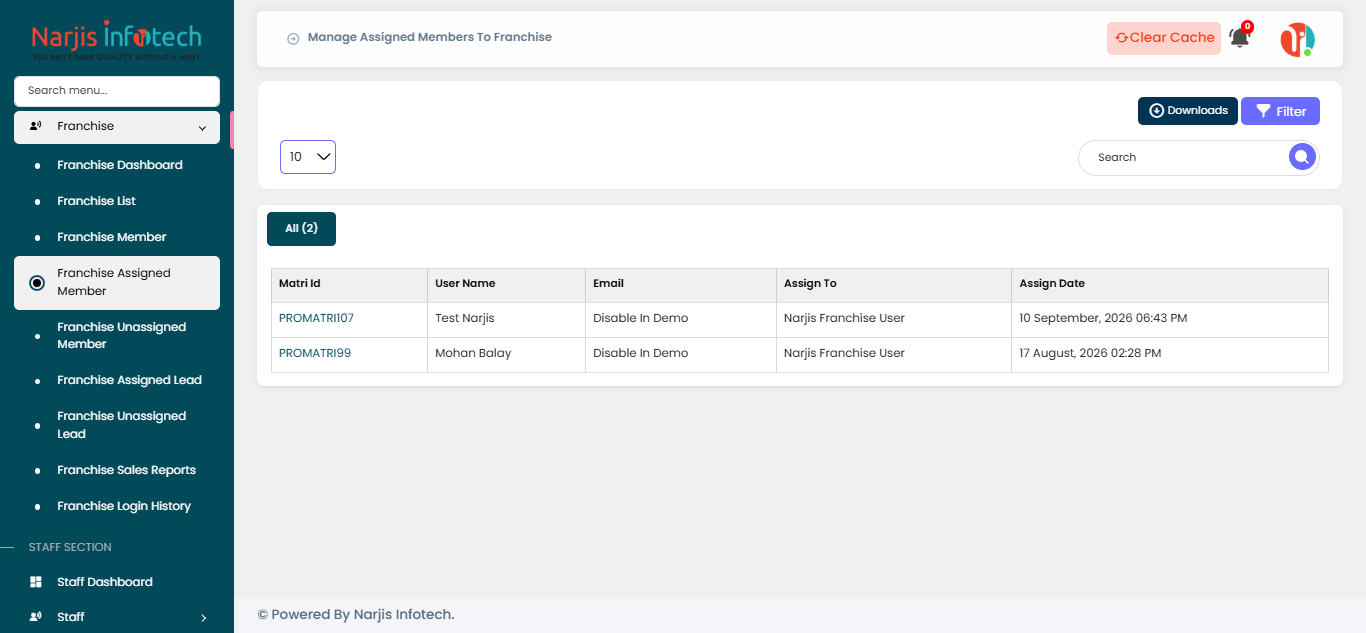Click Assign To cell in PROMATRI99 row

click(894, 355)
